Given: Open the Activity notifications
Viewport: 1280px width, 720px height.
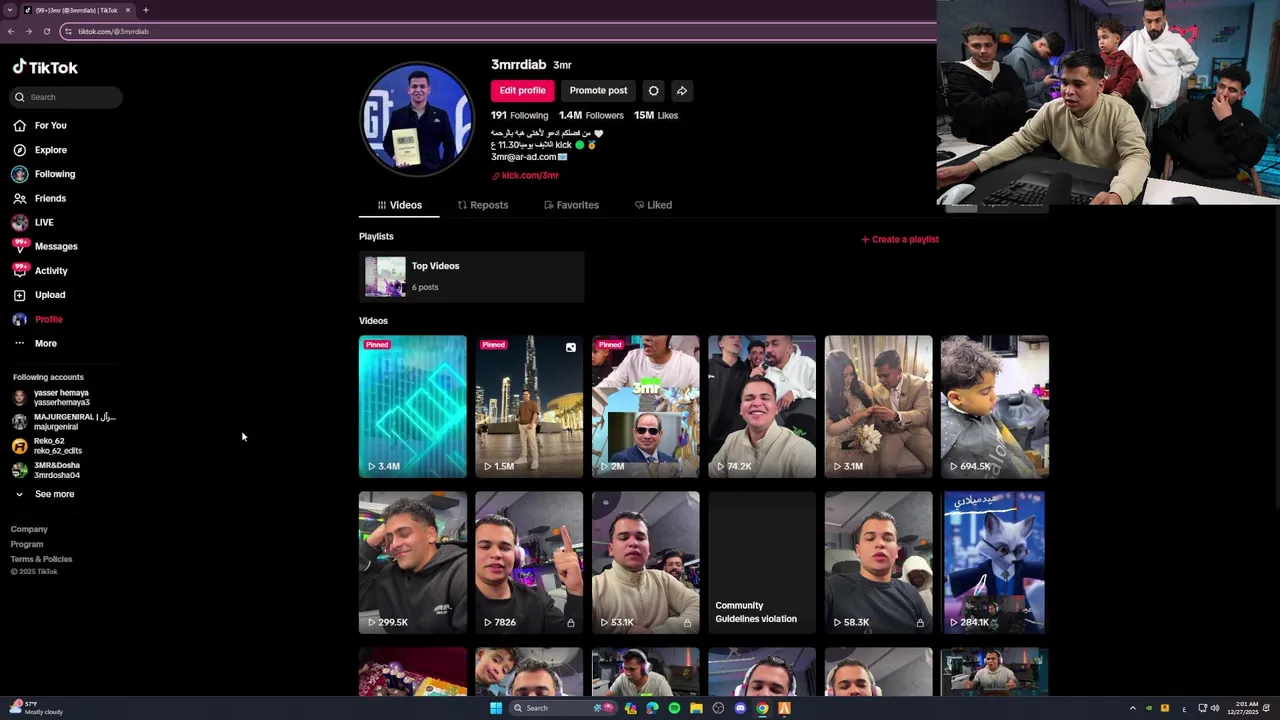Looking at the screenshot, I should 40,270.
